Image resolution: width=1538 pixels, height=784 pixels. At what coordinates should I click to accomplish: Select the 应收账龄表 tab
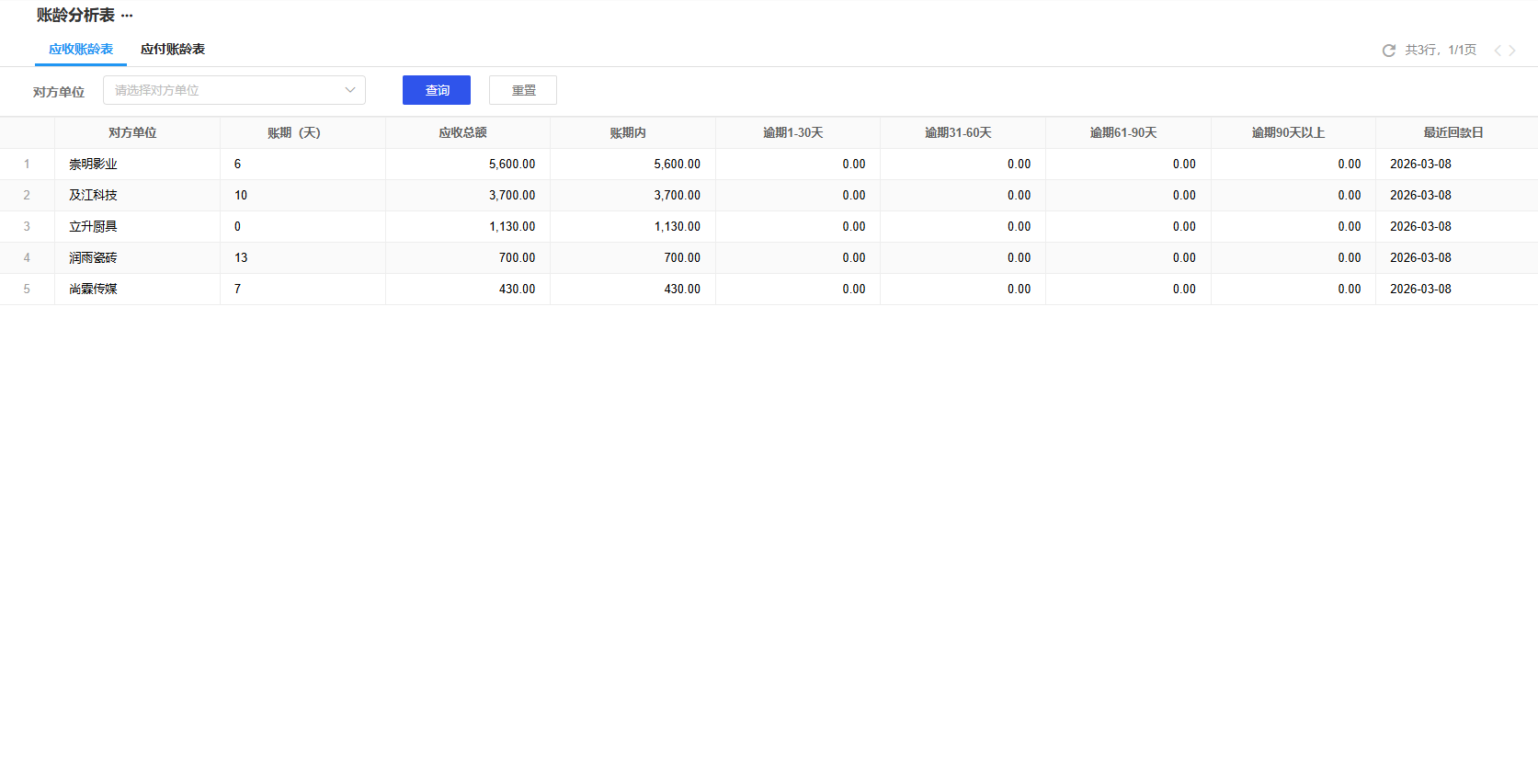click(81, 50)
